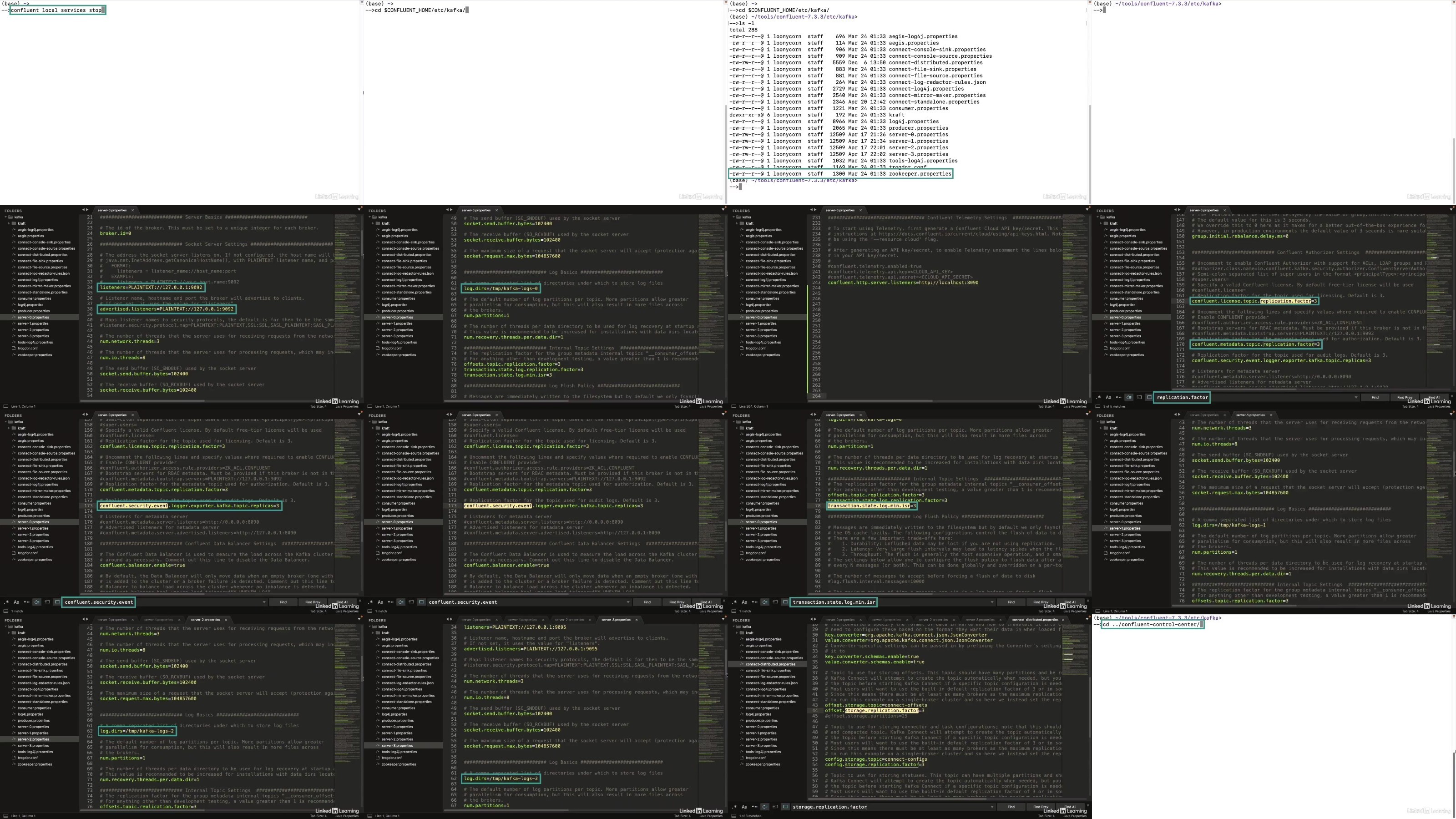
Task: Open find history dropdown for "replication.factor" field
Action: pos(1356,397)
